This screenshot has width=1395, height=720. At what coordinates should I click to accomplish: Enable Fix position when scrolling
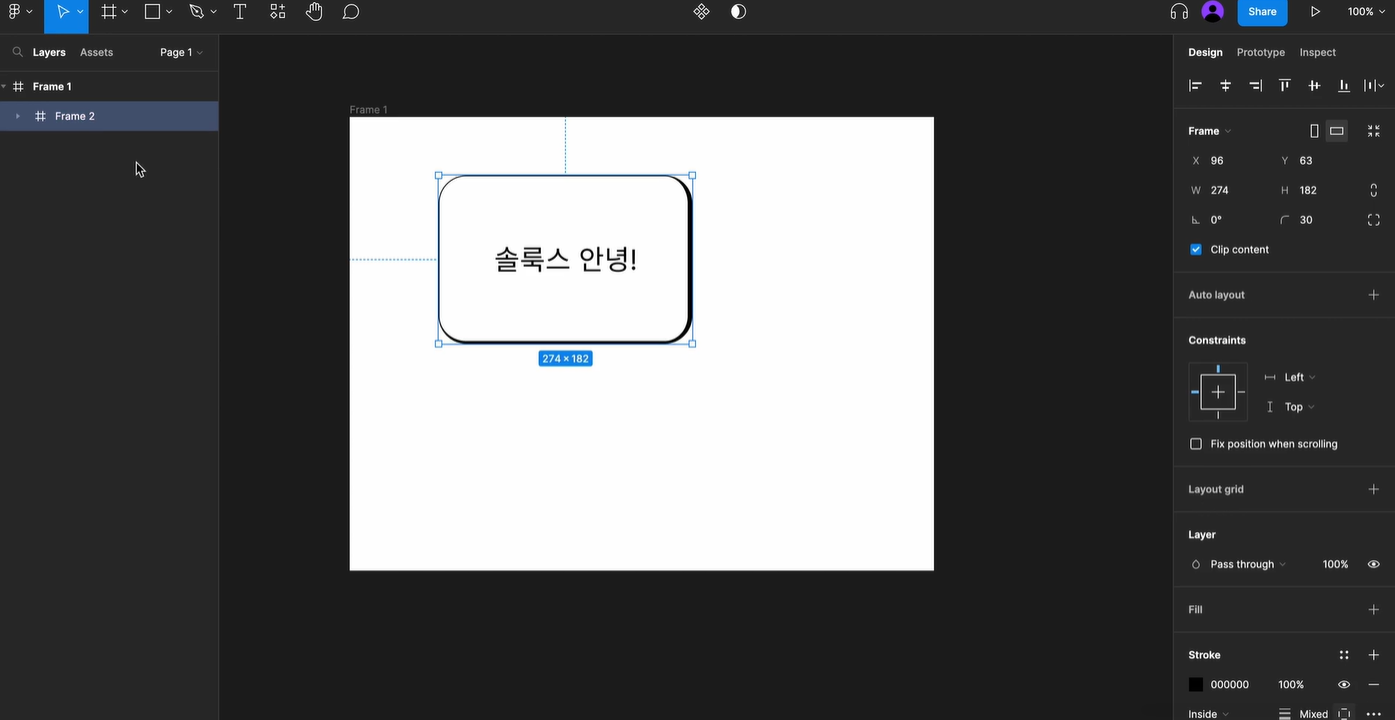1196,444
